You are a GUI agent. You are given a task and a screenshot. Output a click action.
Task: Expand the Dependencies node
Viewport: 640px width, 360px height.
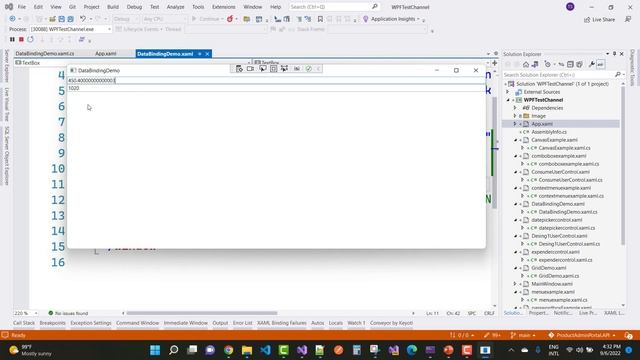[515, 108]
